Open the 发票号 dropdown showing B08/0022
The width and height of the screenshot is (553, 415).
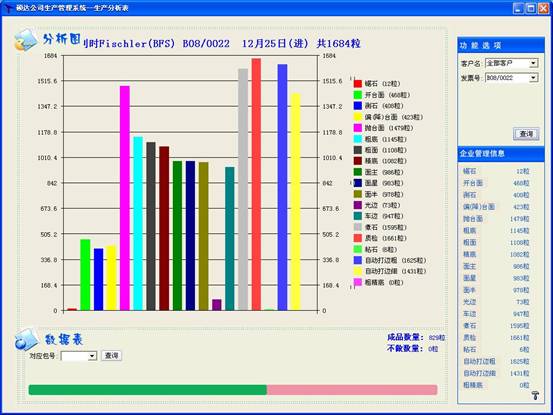coord(533,78)
